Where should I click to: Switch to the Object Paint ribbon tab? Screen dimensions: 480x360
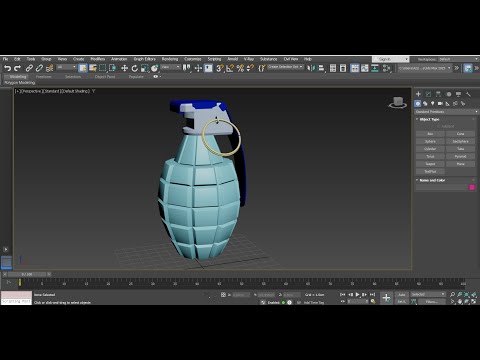pos(105,77)
